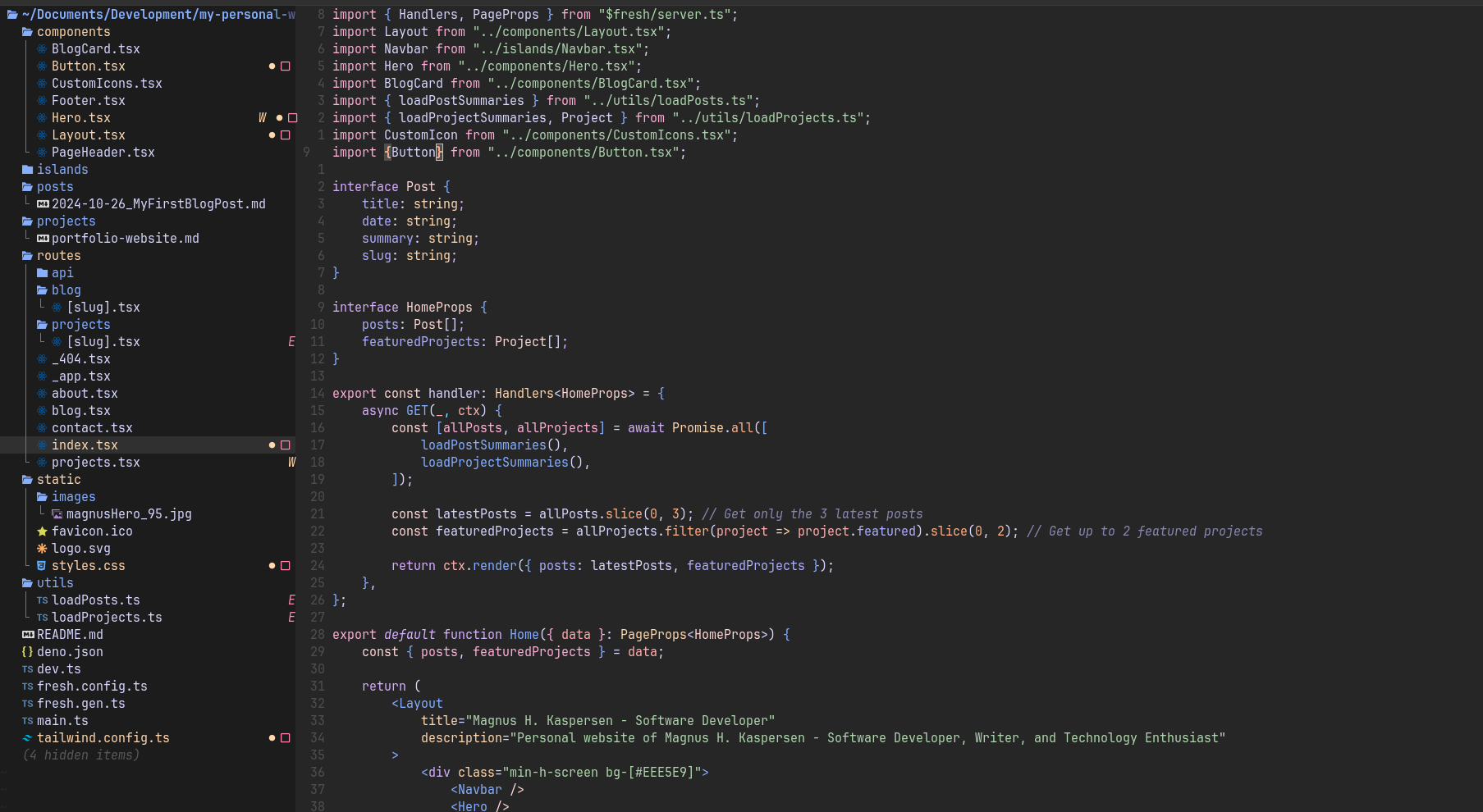The width and height of the screenshot is (1483, 812).
Task: Collapse the projects folder at project root
Action: click(27, 221)
